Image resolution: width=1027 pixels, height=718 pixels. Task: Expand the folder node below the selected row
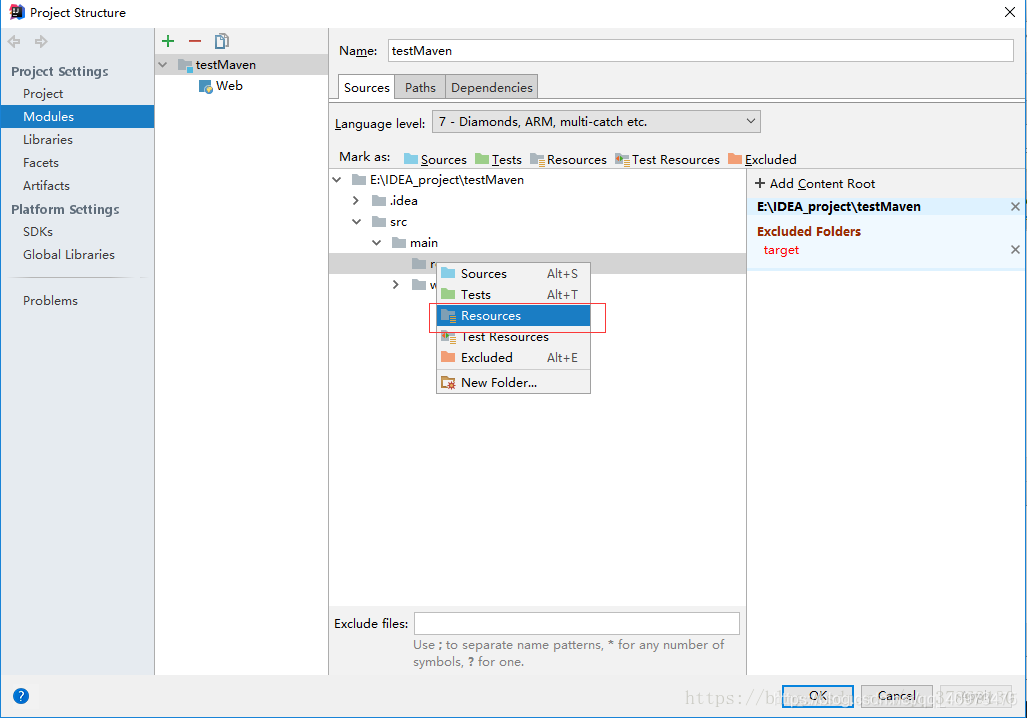coord(396,284)
